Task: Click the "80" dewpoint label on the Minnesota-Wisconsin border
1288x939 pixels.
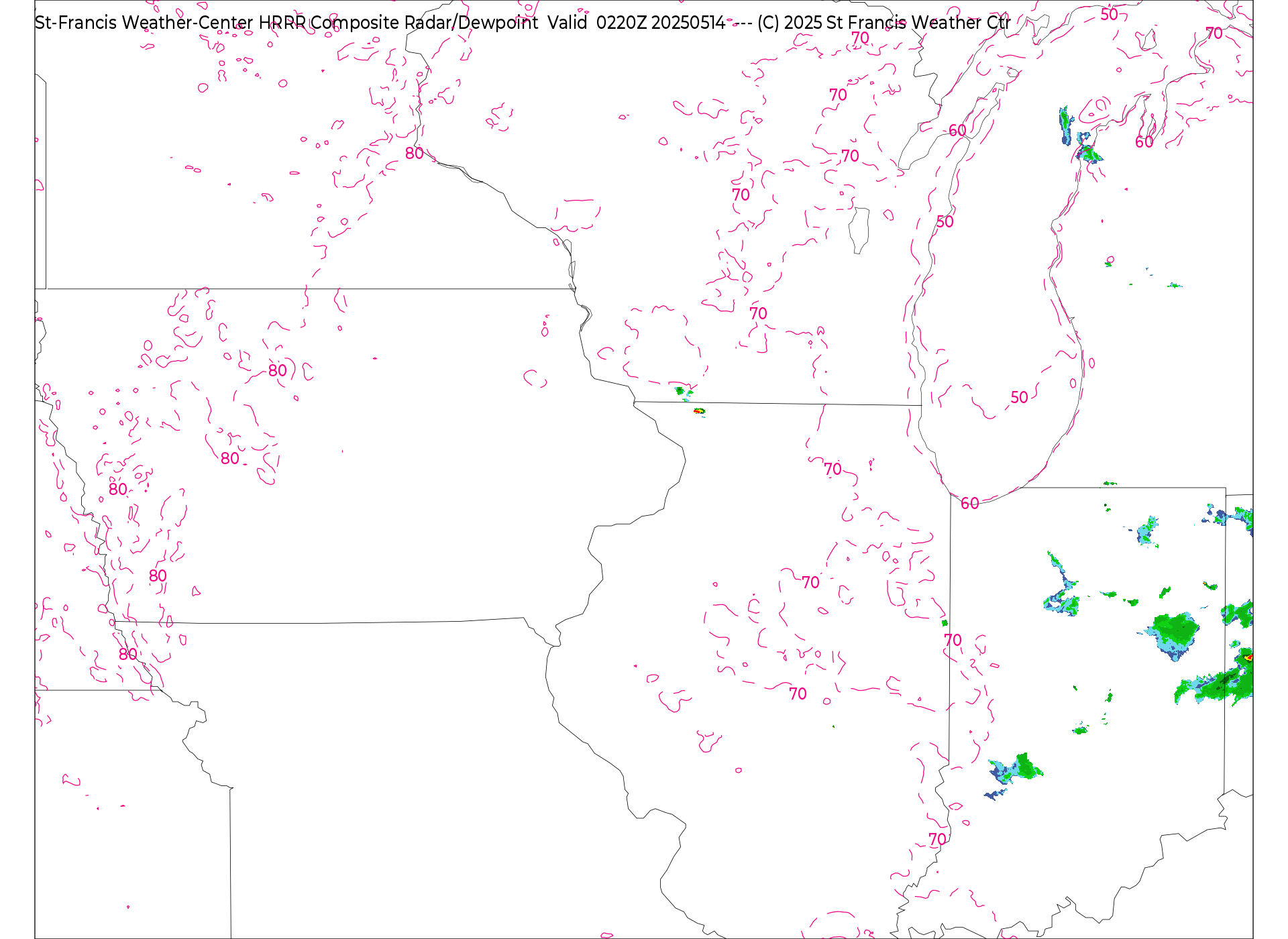Action: coord(415,153)
